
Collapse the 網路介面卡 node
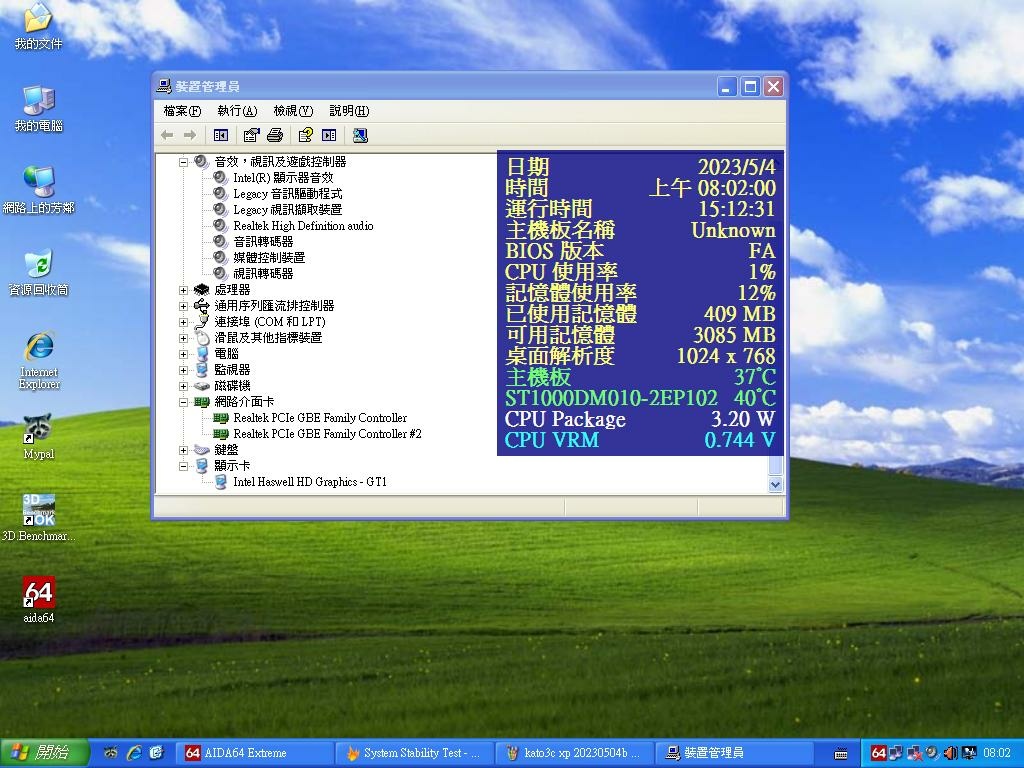tap(184, 402)
